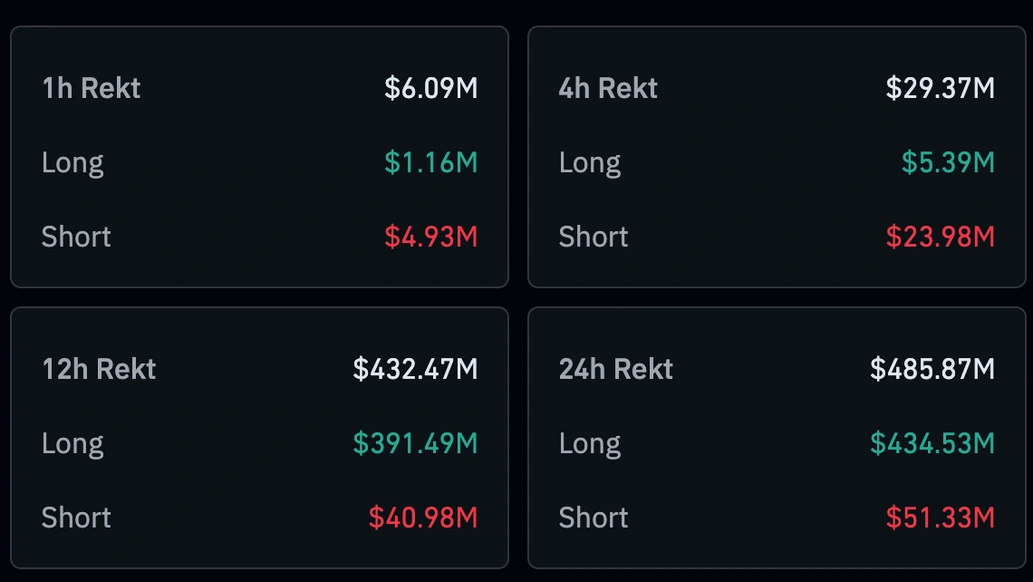
Task: Click the 4h Rekt card title
Action: (608, 88)
